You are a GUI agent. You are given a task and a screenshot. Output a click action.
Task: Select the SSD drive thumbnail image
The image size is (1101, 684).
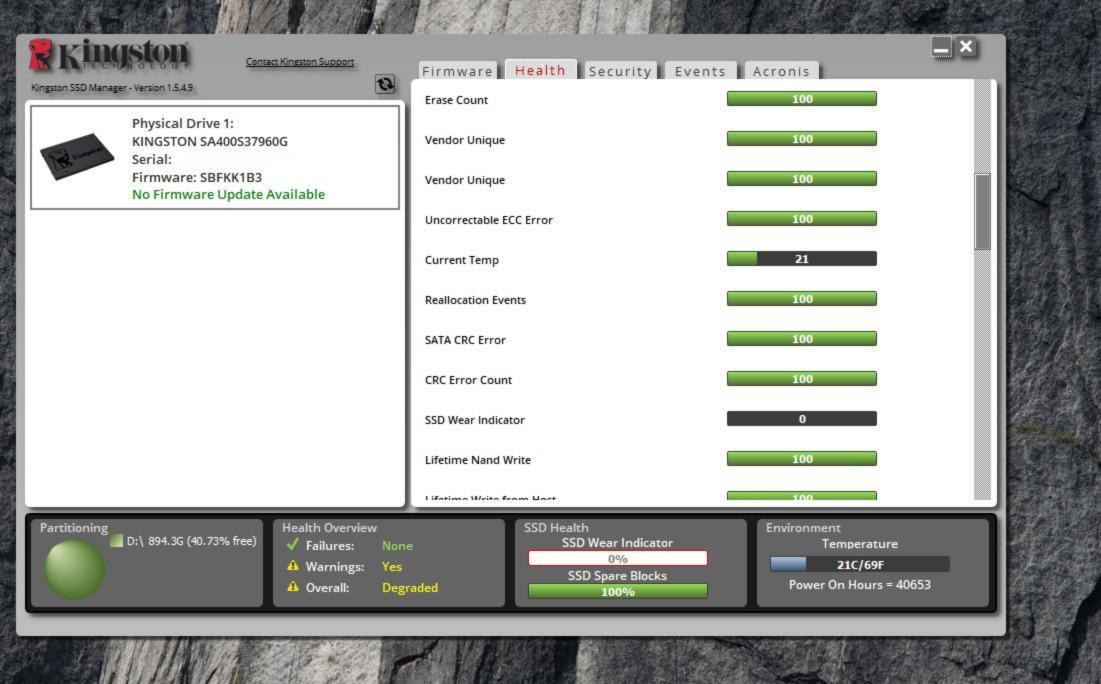[77, 156]
